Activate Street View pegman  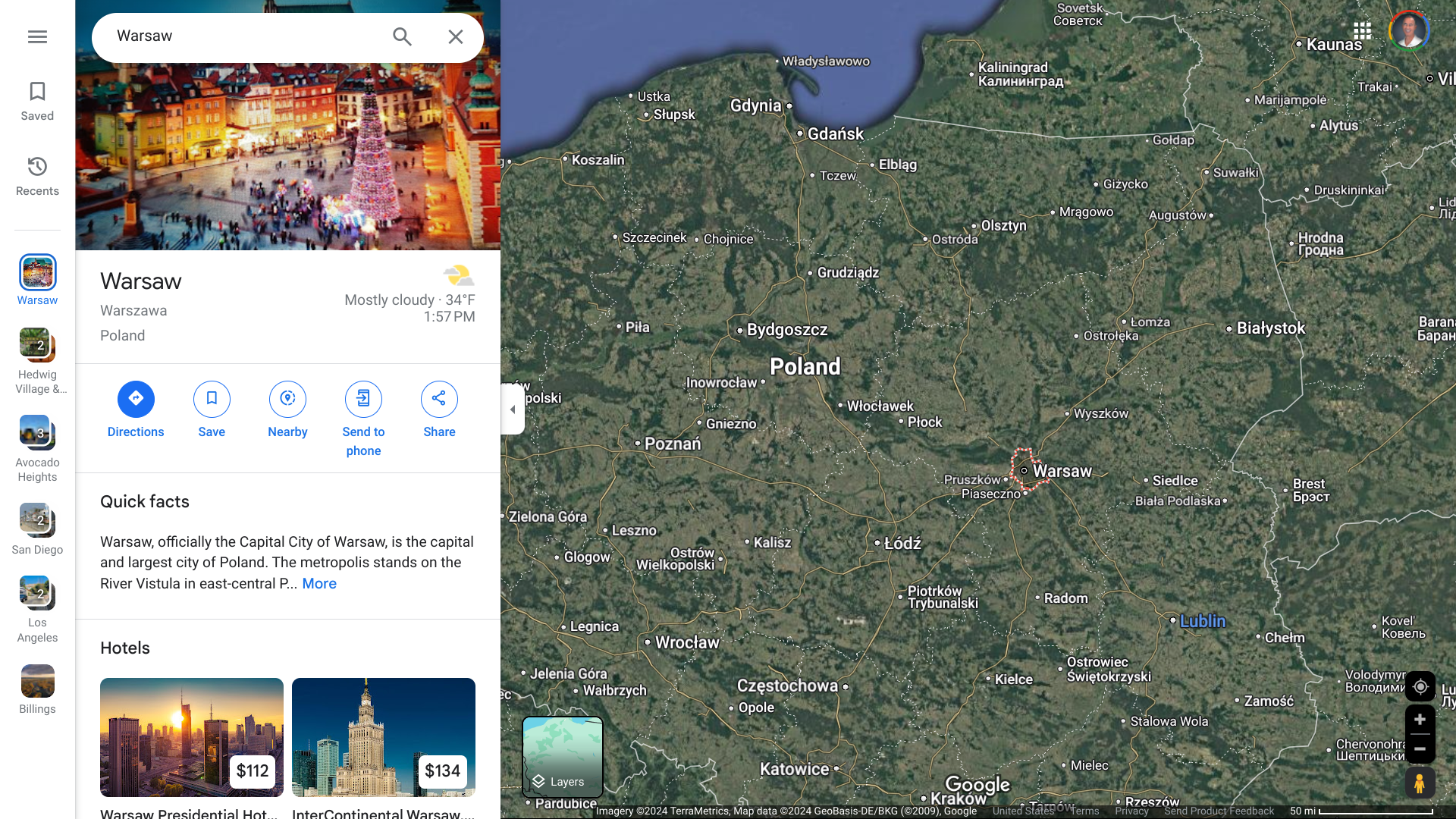pyautogui.click(x=1420, y=783)
